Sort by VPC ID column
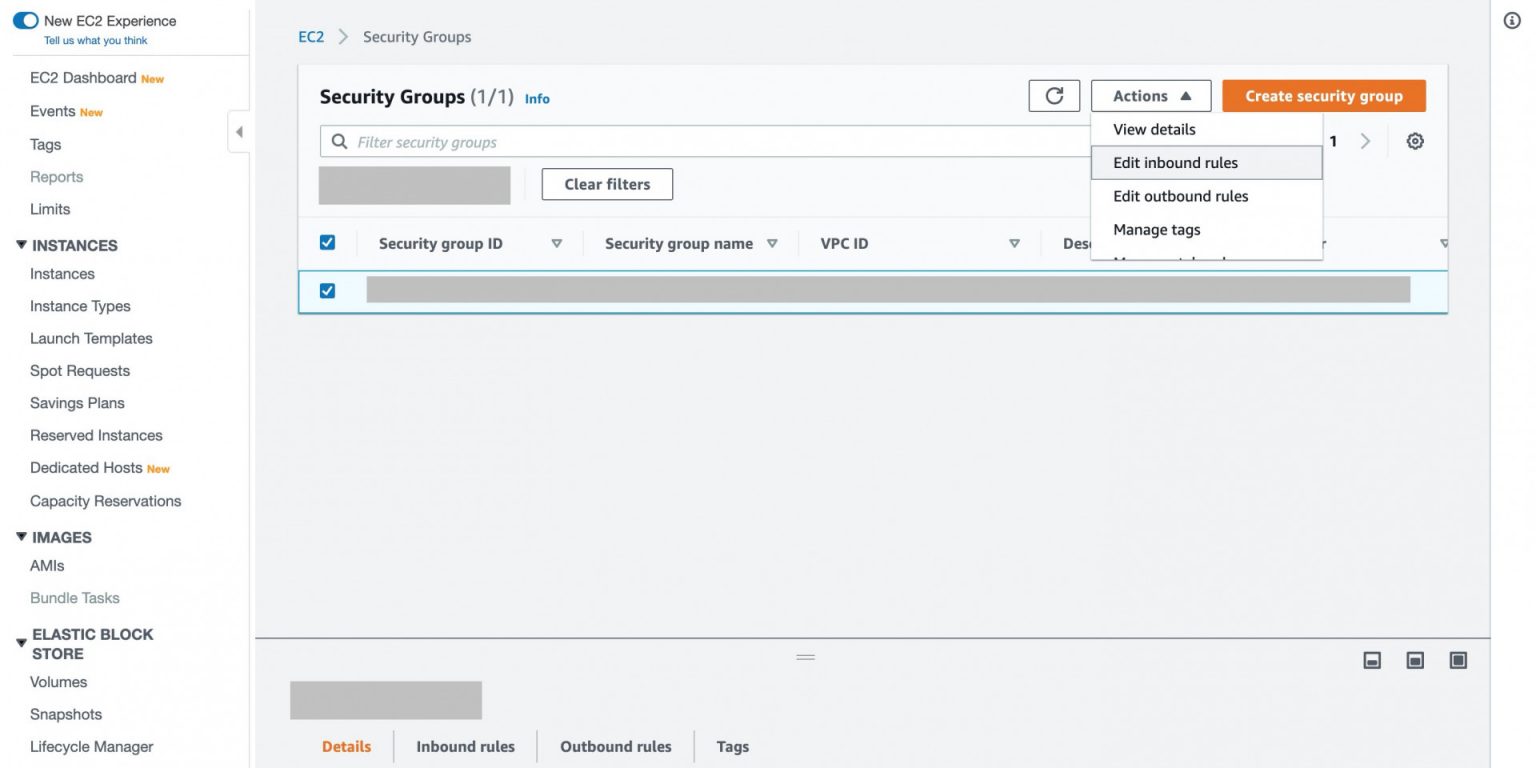The height and width of the screenshot is (768, 1536). tap(1014, 243)
